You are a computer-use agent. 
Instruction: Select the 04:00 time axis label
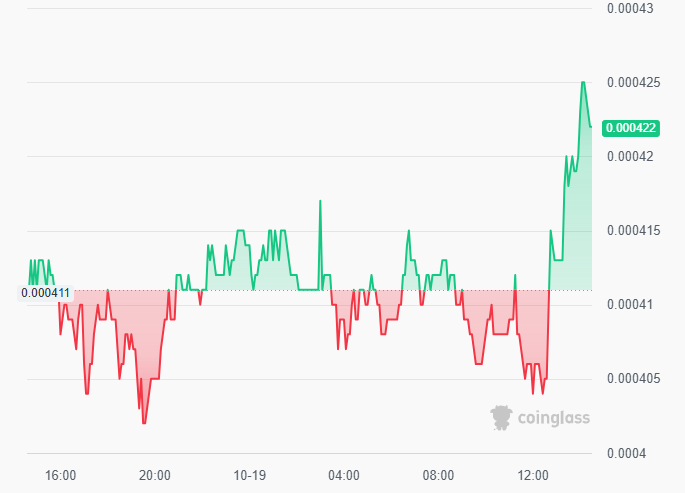pos(343,475)
